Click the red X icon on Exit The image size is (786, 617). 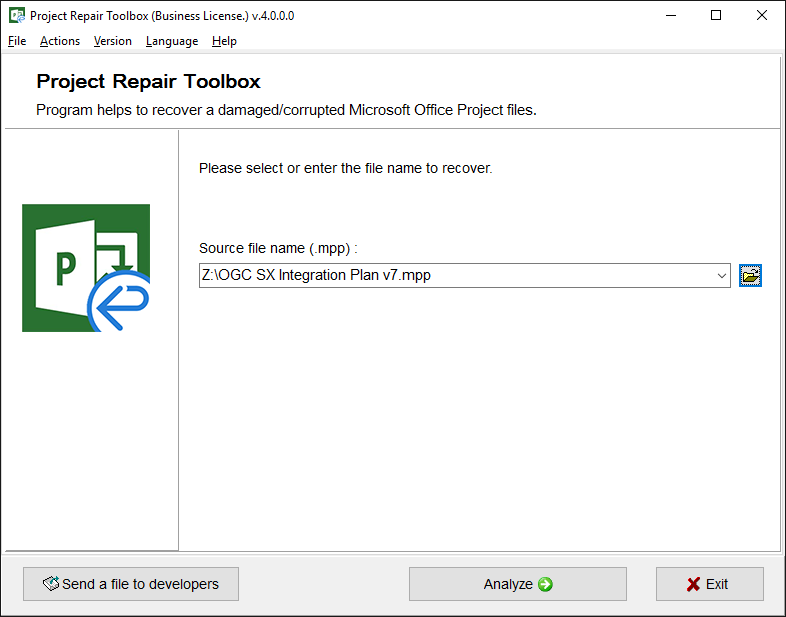pyautogui.click(x=694, y=584)
